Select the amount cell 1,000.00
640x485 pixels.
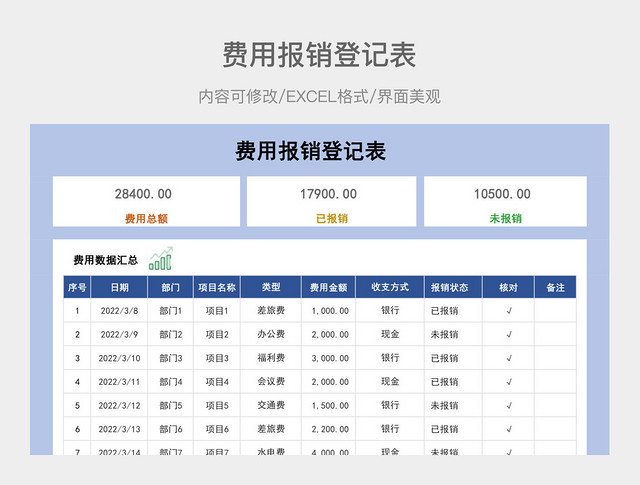pyautogui.click(x=330, y=311)
